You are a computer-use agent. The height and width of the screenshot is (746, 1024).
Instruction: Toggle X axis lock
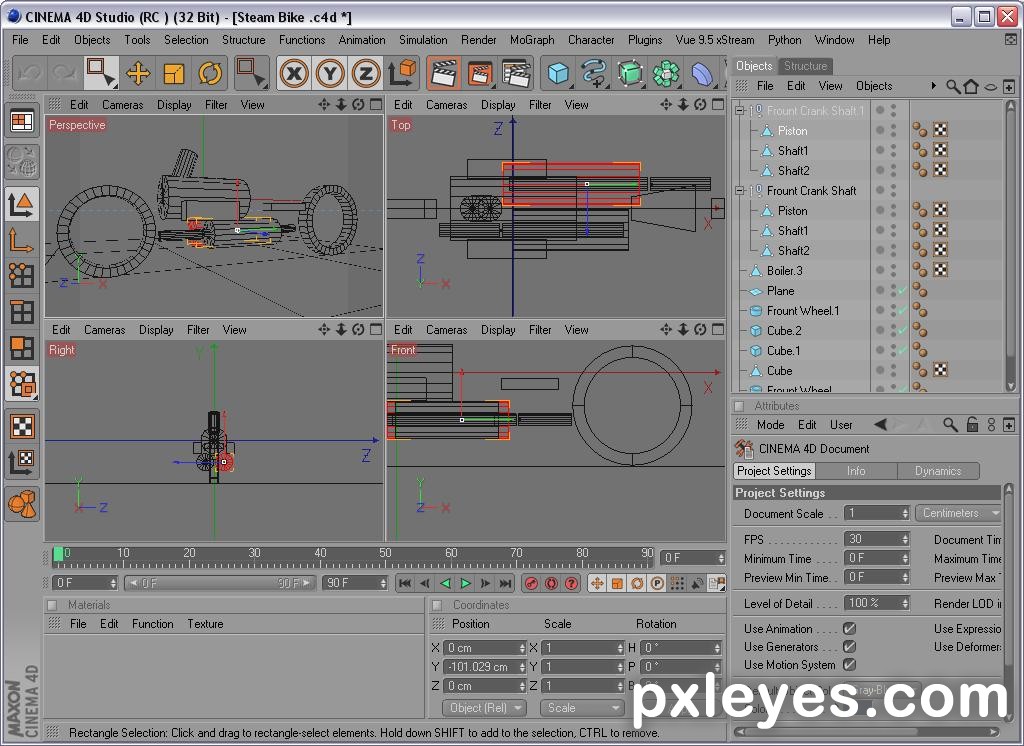click(x=294, y=73)
